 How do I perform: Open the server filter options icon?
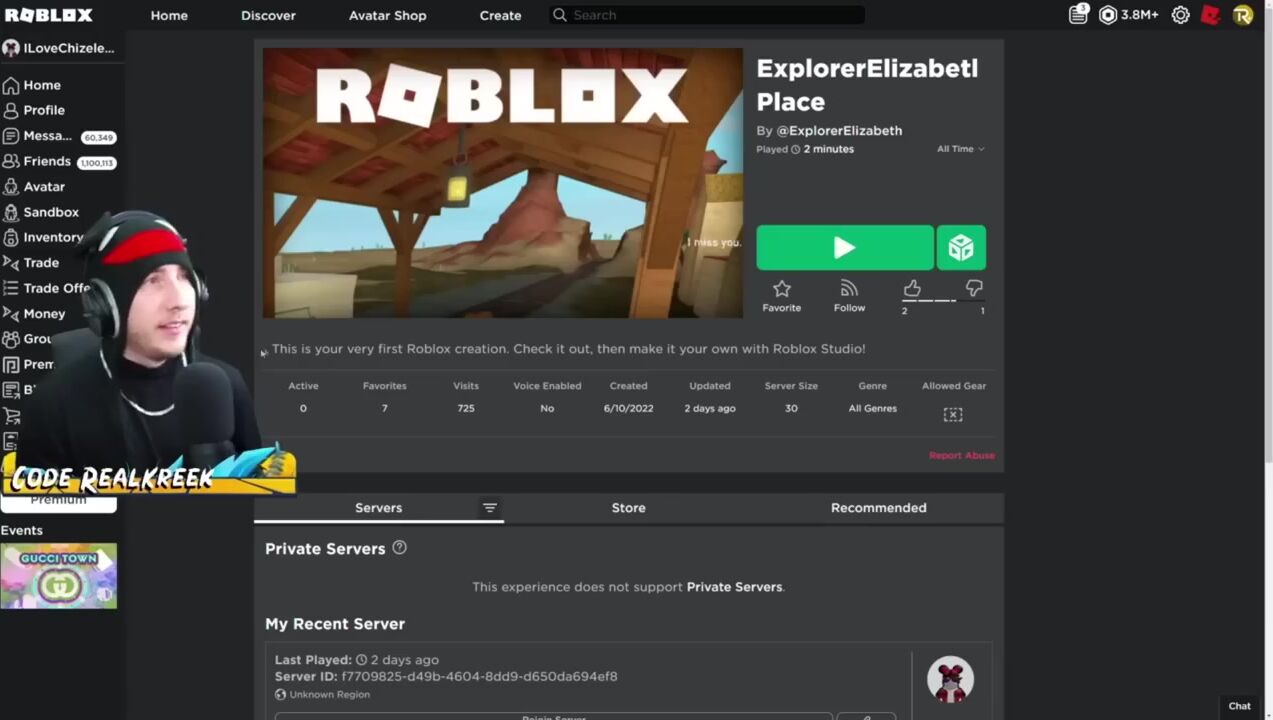click(x=489, y=507)
